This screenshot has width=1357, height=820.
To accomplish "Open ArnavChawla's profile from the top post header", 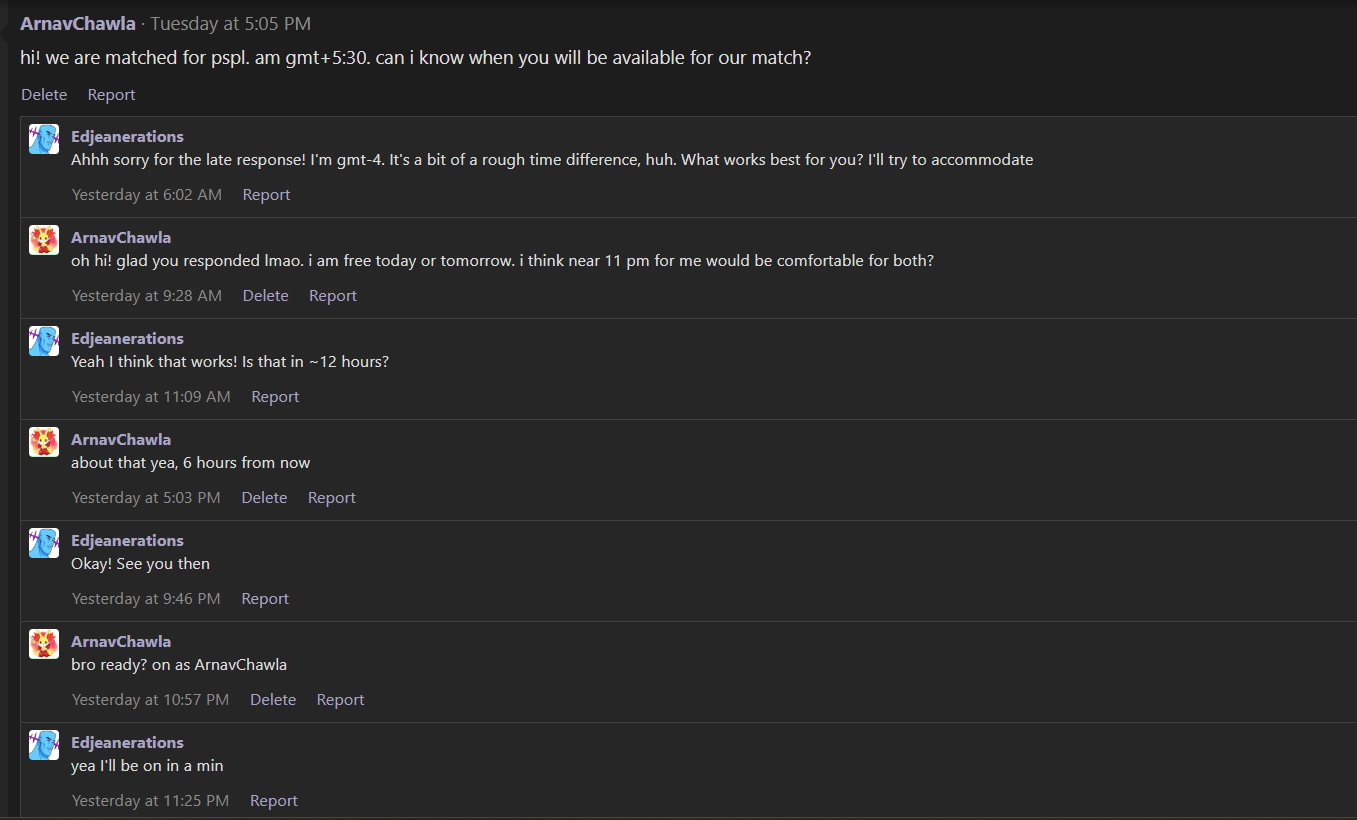I will (78, 24).
